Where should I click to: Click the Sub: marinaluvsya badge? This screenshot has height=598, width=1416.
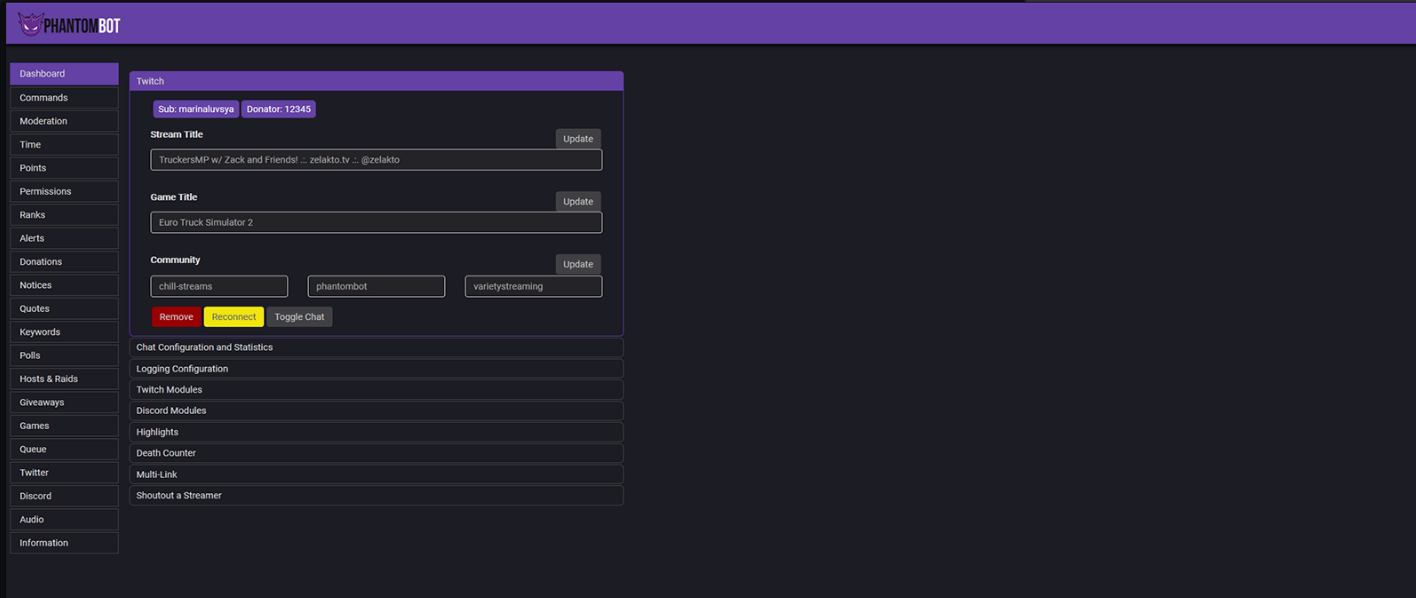coord(196,109)
